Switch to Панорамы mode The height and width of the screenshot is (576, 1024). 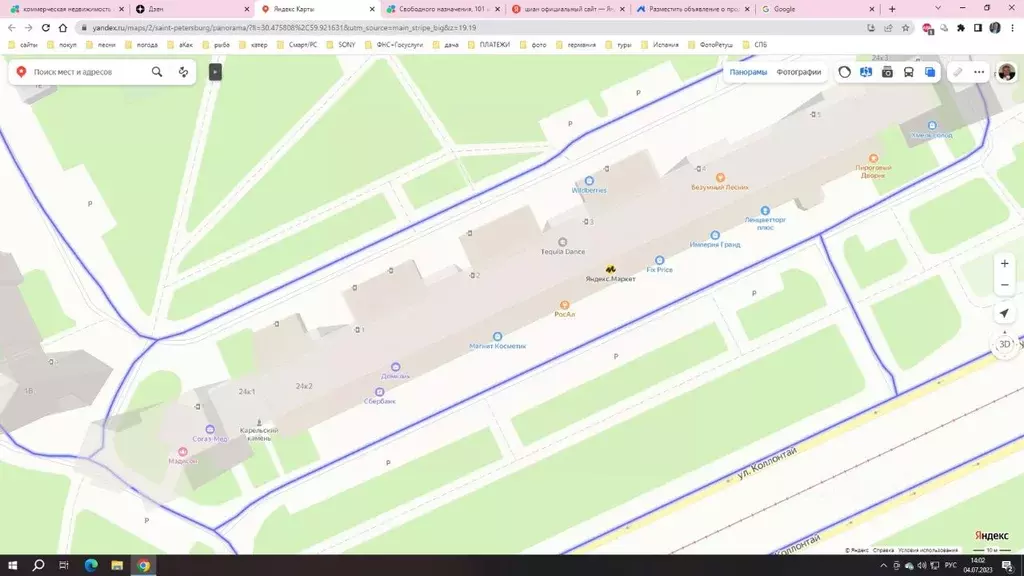click(748, 72)
